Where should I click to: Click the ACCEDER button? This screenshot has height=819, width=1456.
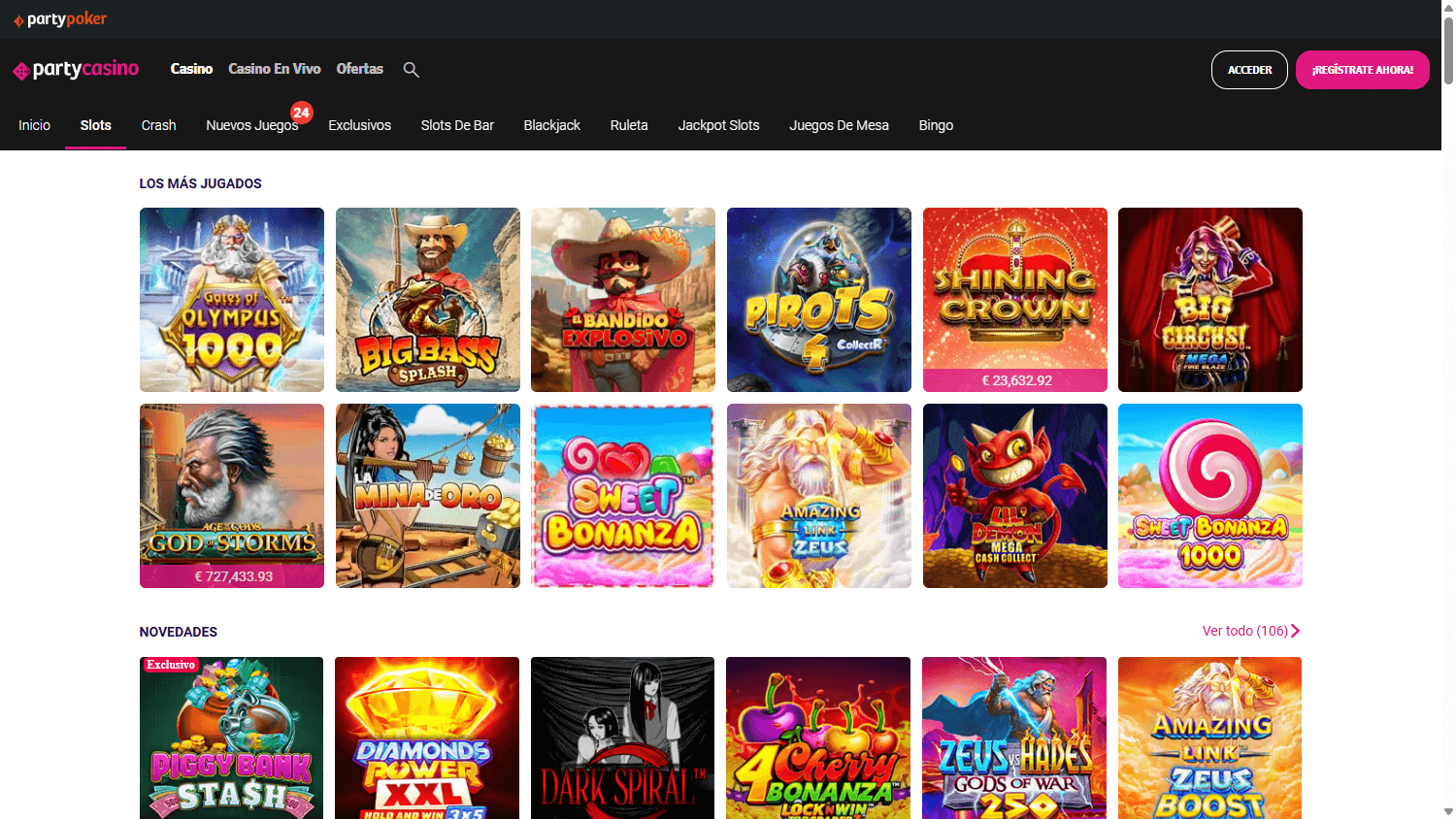click(x=1249, y=69)
